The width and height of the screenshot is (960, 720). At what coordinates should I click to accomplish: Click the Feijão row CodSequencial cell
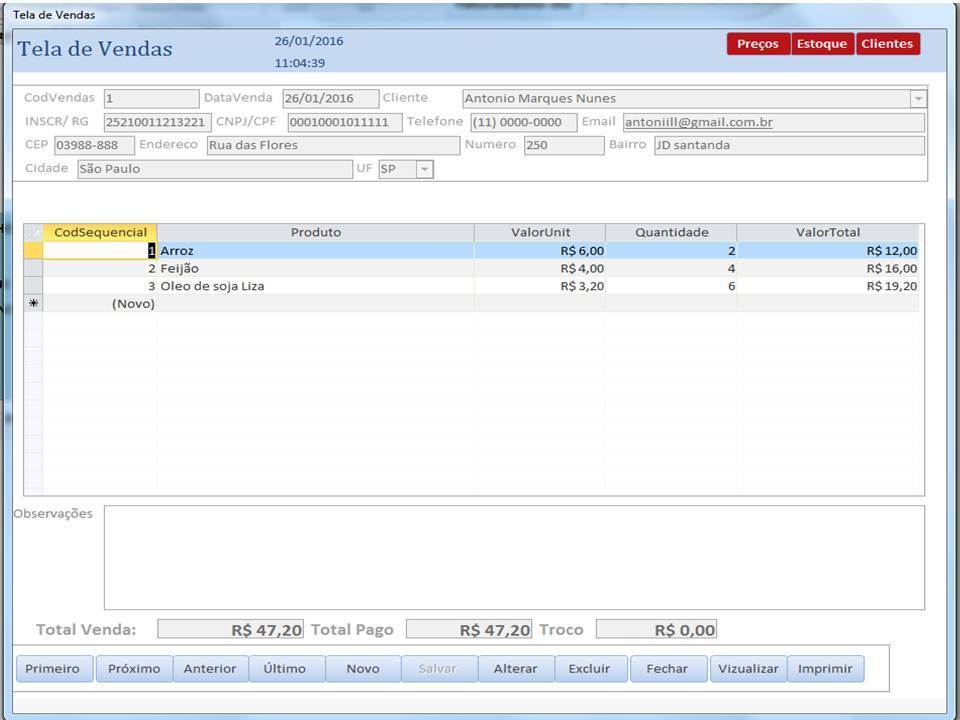coord(100,268)
